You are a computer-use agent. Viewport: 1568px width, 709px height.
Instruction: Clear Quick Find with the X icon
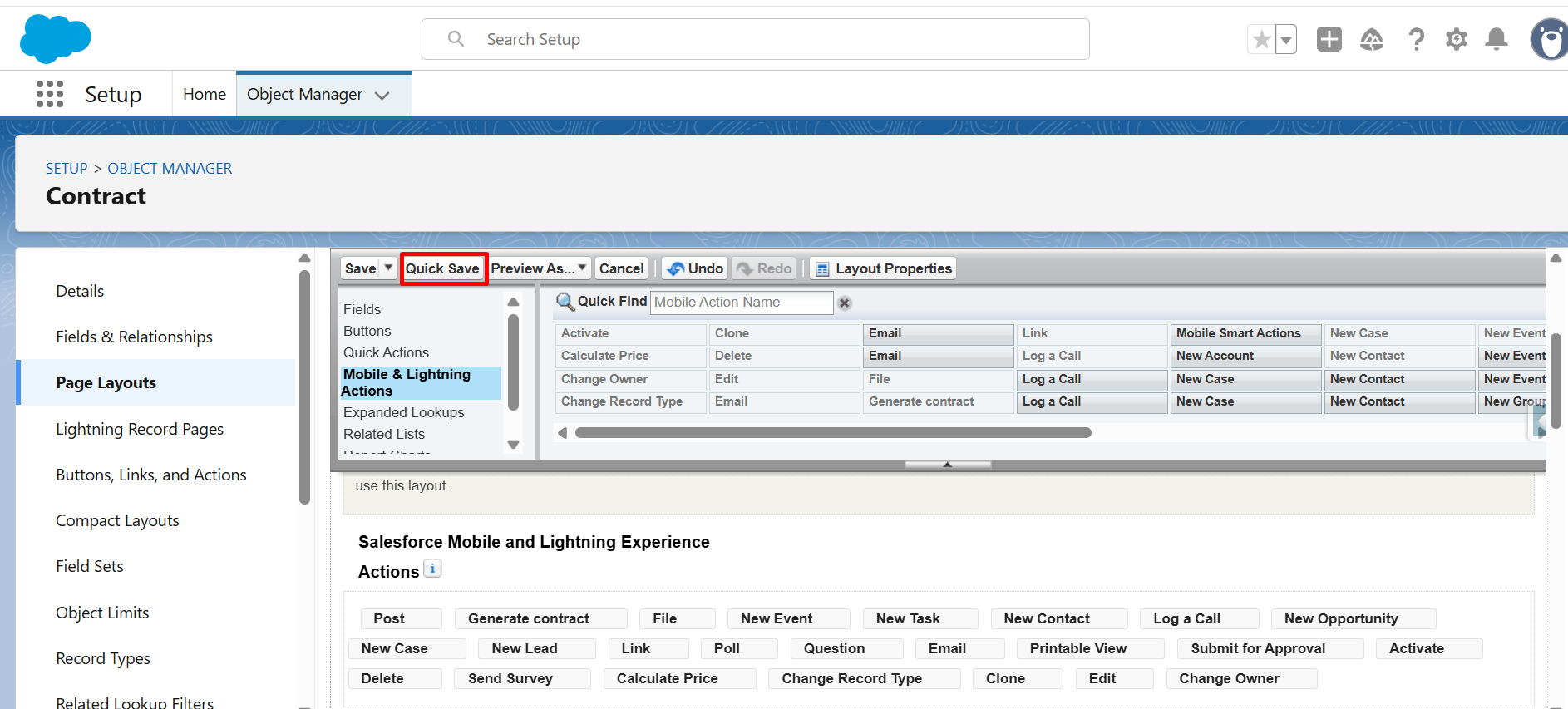click(844, 303)
